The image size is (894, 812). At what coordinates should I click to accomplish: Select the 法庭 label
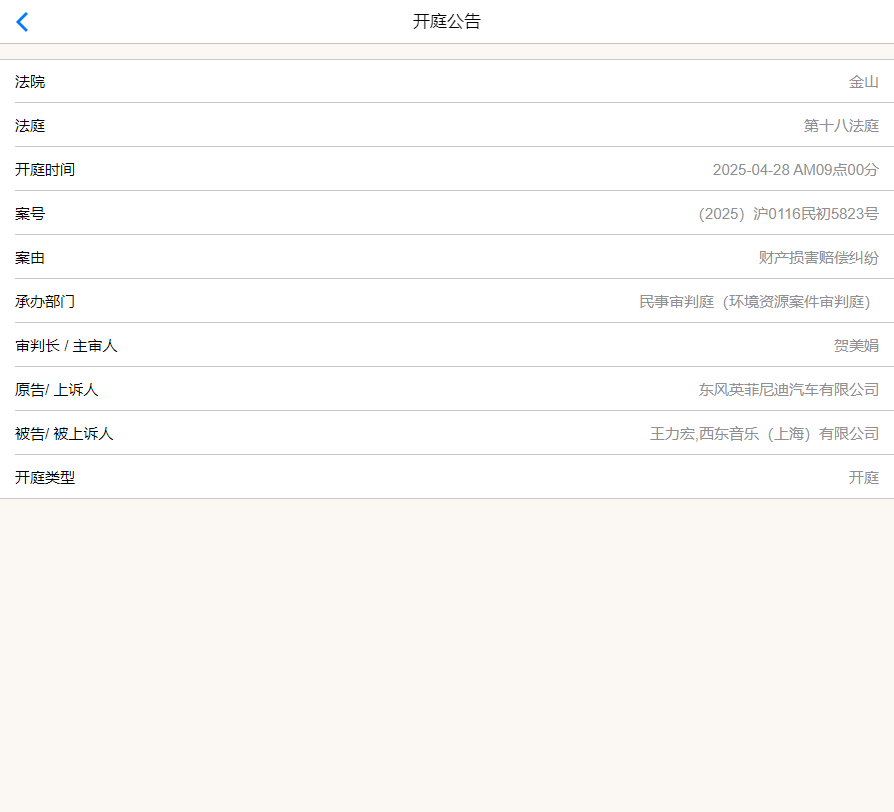[30, 126]
